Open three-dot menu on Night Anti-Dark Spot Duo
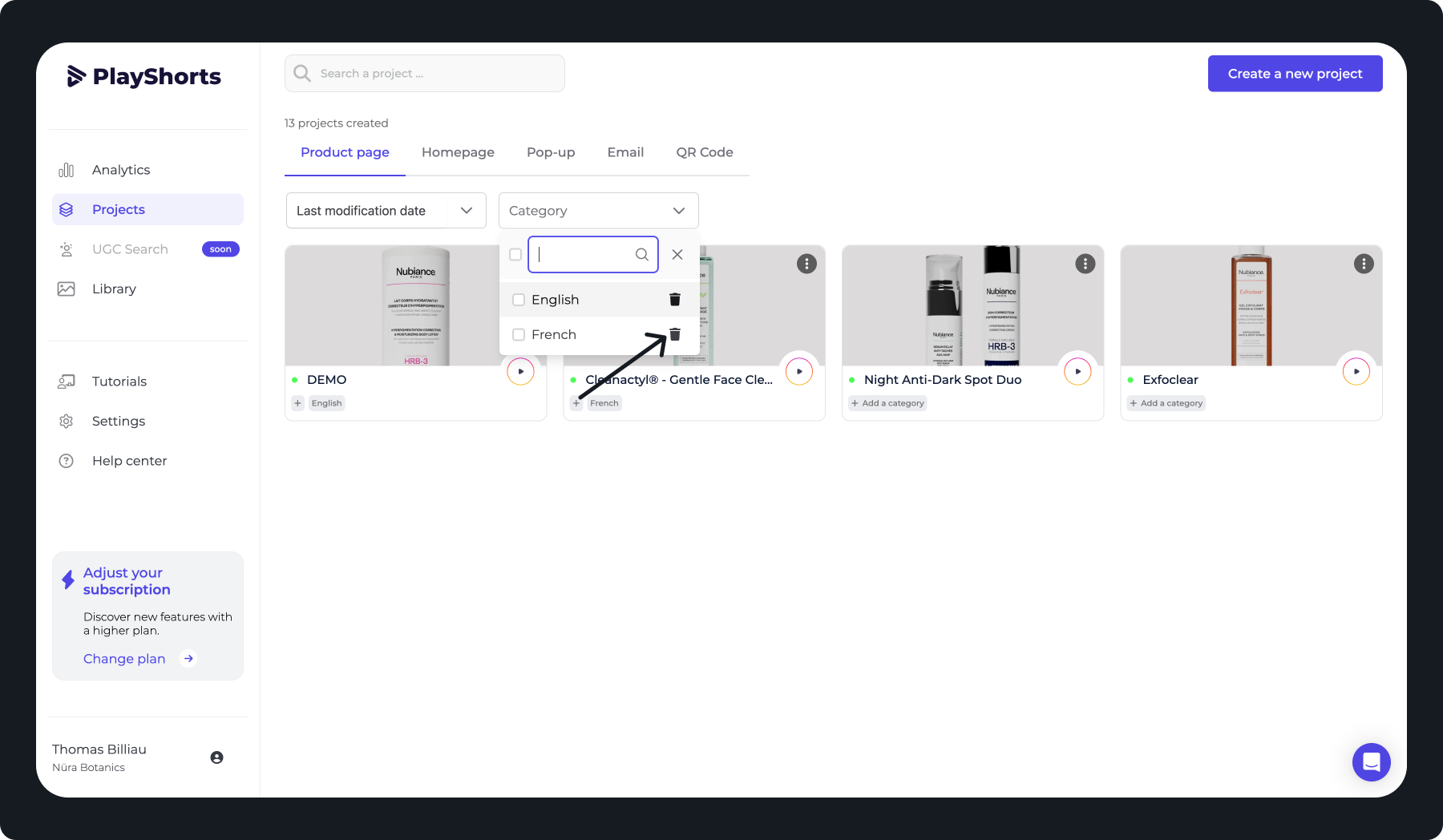Image resolution: width=1443 pixels, height=840 pixels. pos(1085,264)
